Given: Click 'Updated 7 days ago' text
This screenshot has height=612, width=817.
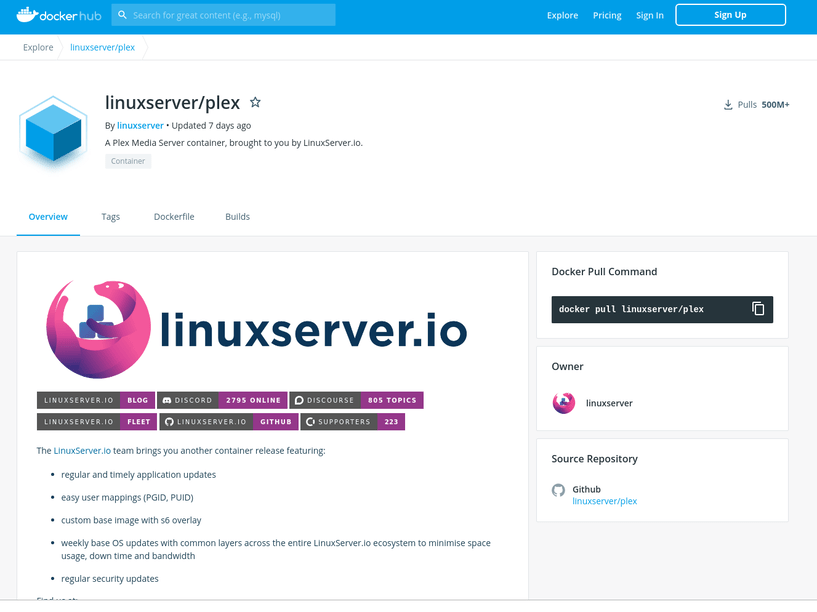Looking at the screenshot, I should 211,126.
